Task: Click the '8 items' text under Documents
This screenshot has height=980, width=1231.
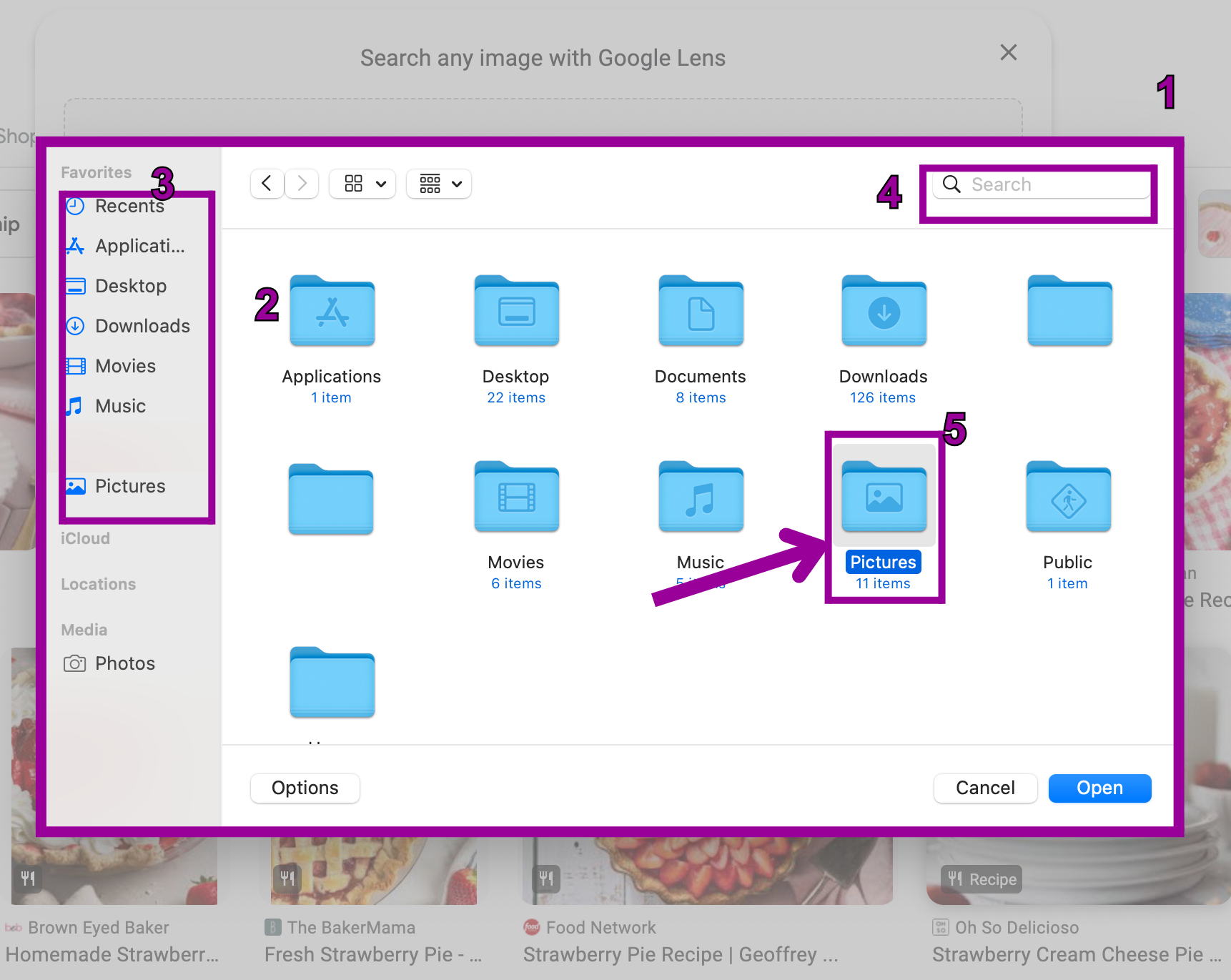Action: (701, 397)
